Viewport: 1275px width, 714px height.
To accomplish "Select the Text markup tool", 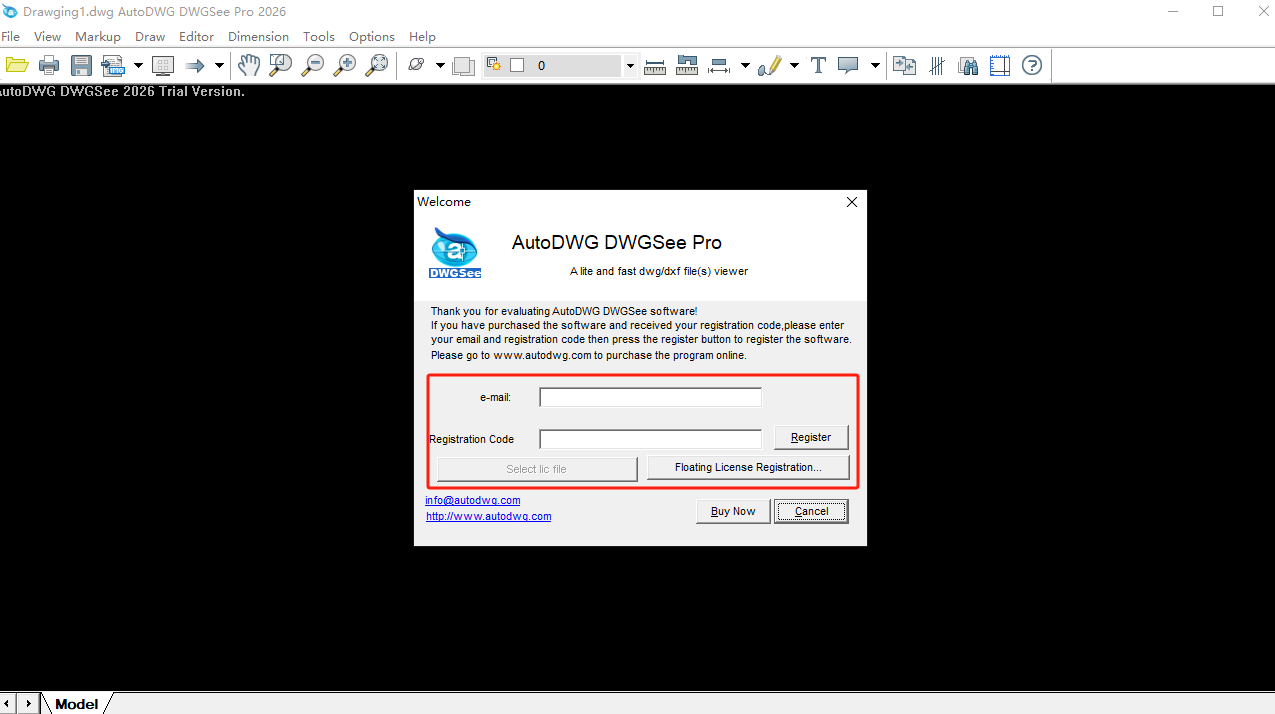I will (817, 66).
